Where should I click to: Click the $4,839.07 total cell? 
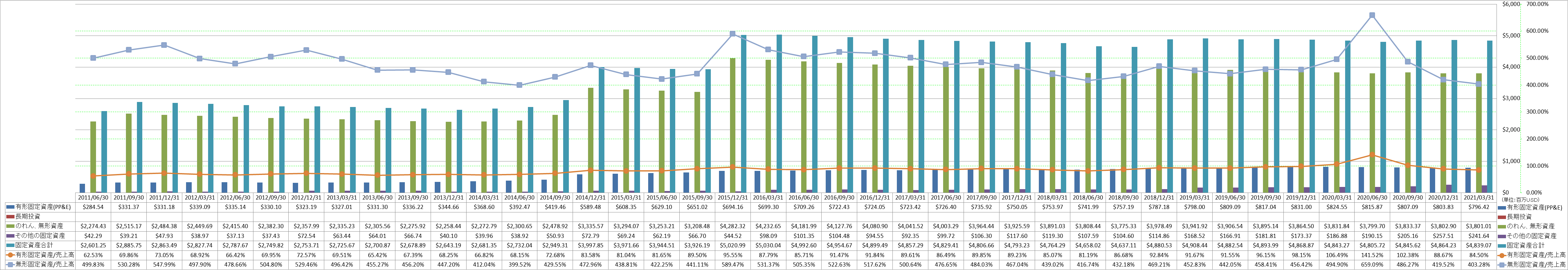click(x=1479, y=245)
